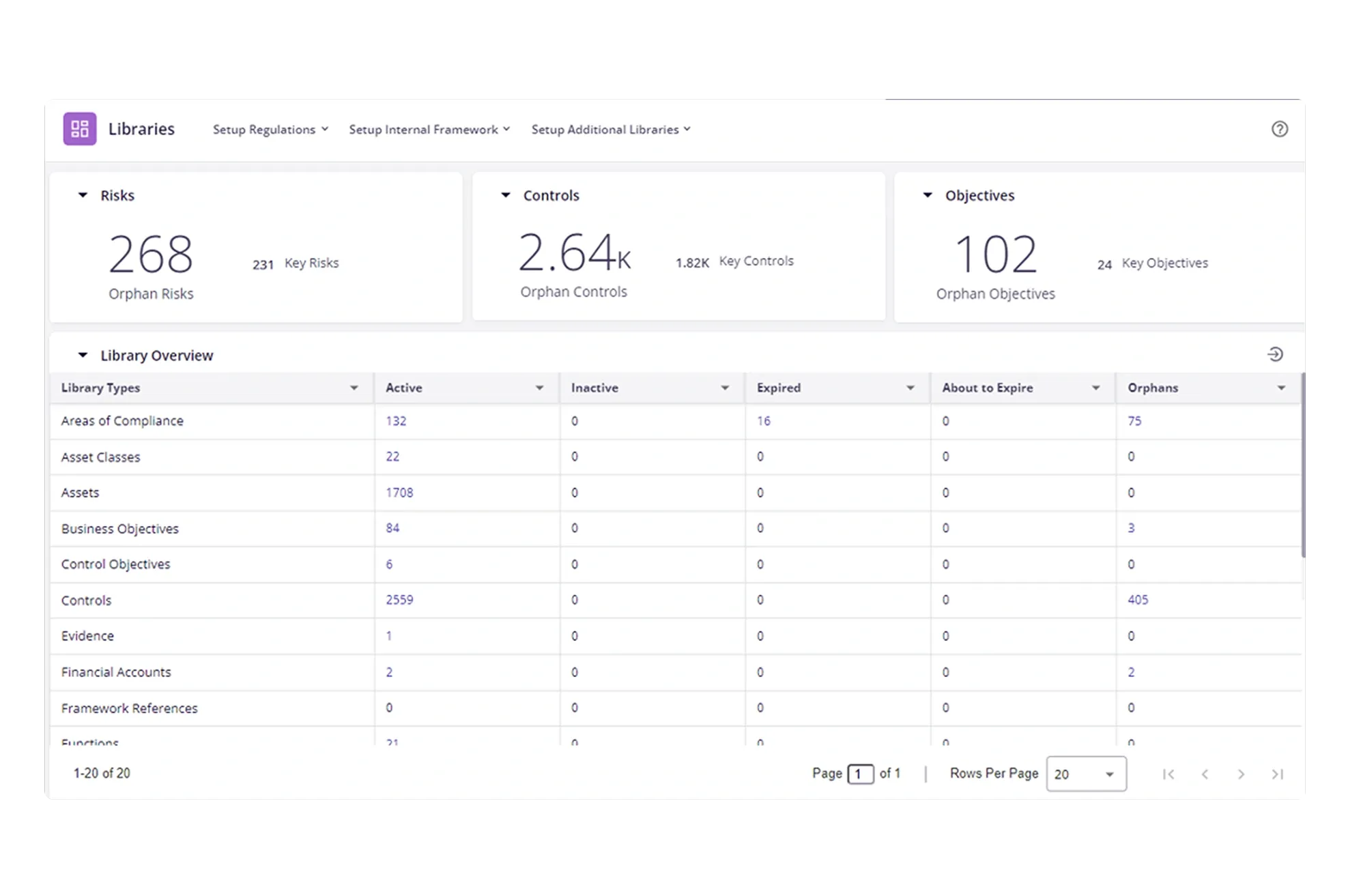Collapse the Risks panel
This screenshot has height=896, width=1348.
pos(83,195)
